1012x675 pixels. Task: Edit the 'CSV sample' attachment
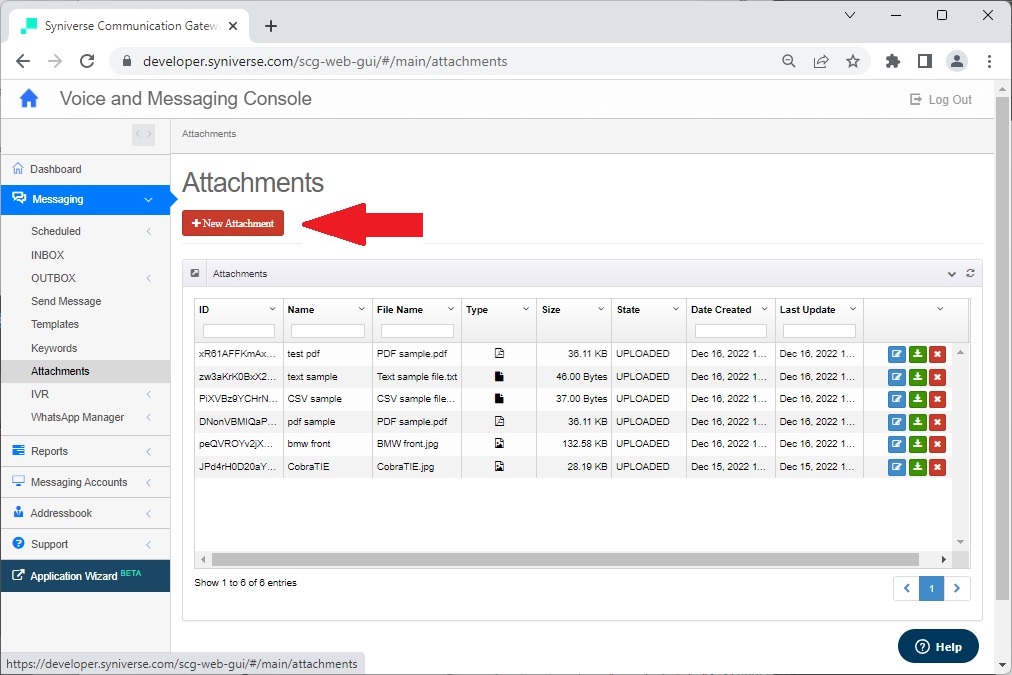tap(896, 399)
